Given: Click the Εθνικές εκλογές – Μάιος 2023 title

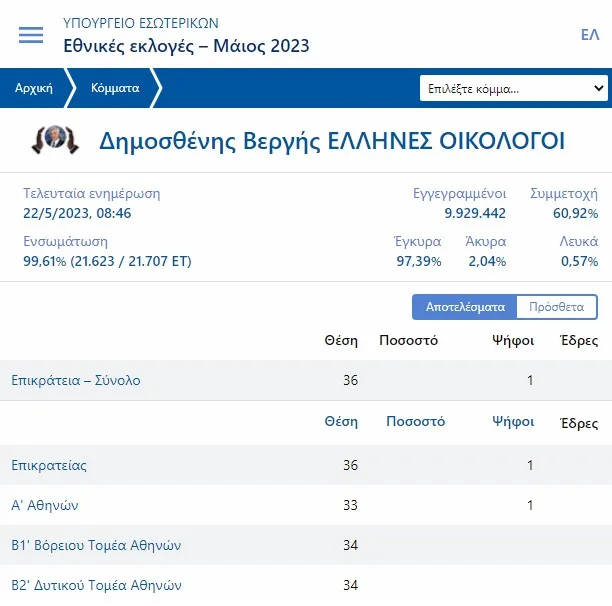Looking at the screenshot, I should pos(186,46).
